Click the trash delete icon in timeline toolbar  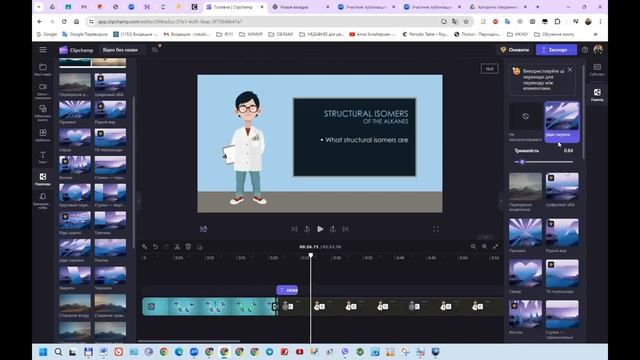(x=188, y=247)
